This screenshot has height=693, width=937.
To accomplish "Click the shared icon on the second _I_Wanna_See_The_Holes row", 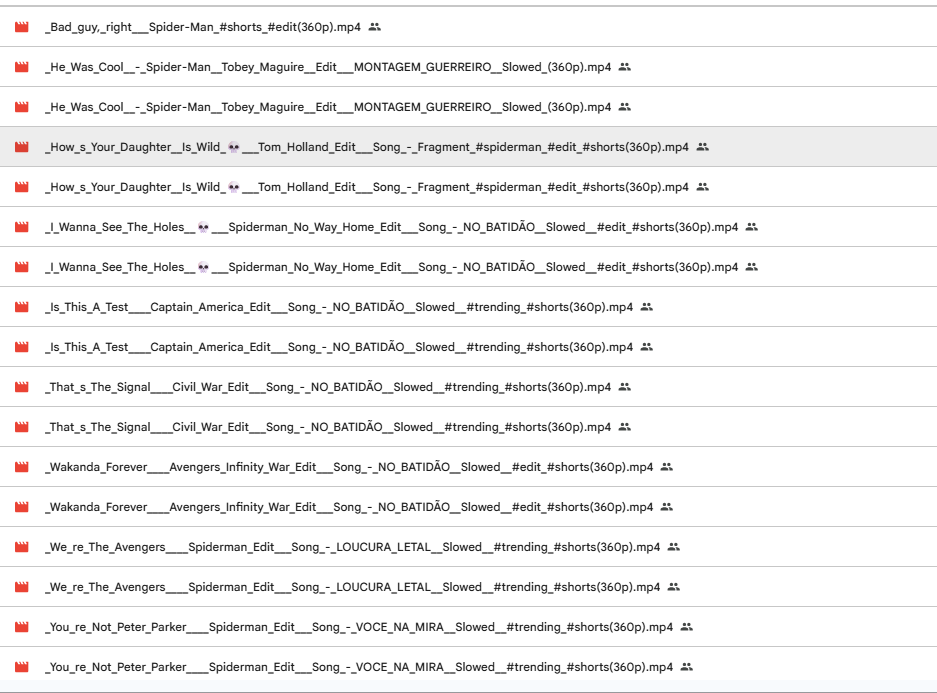I will [752, 267].
